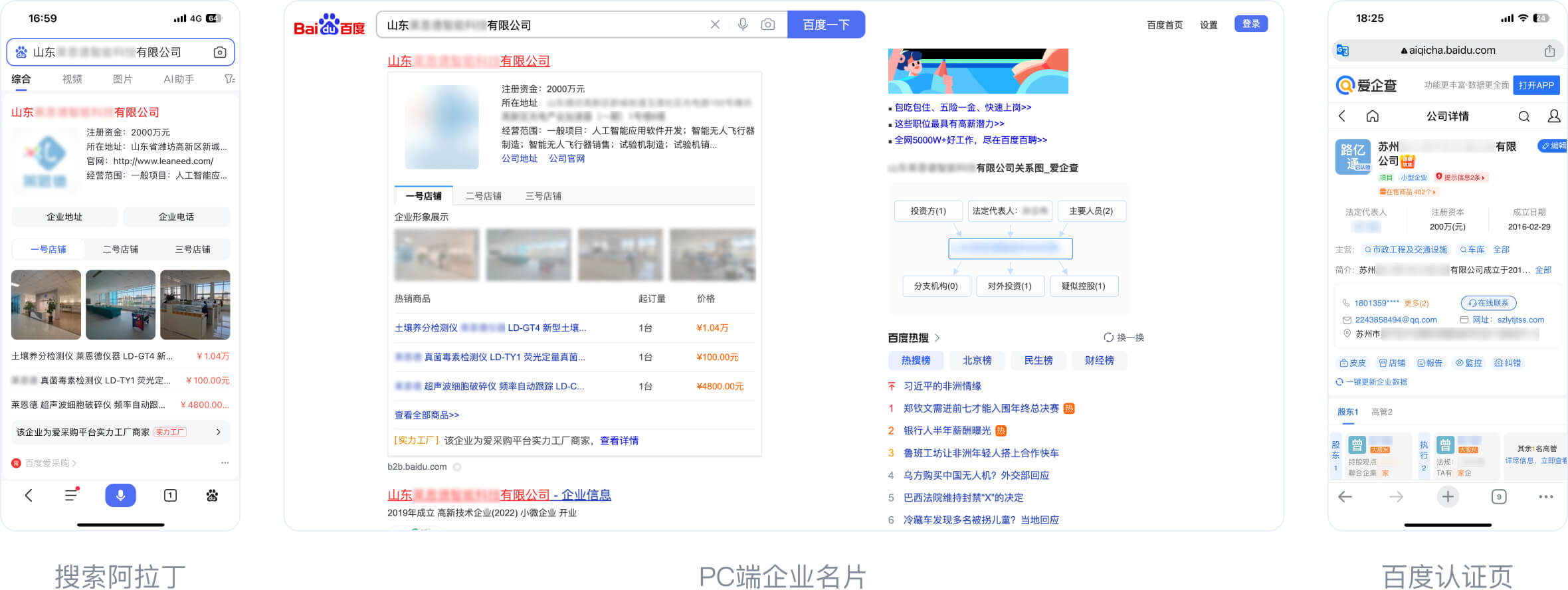Image resolution: width=1568 pixels, height=590 pixels.
Task: Tap back chevron in 公司详情 header
Action: tap(1342, 116)
